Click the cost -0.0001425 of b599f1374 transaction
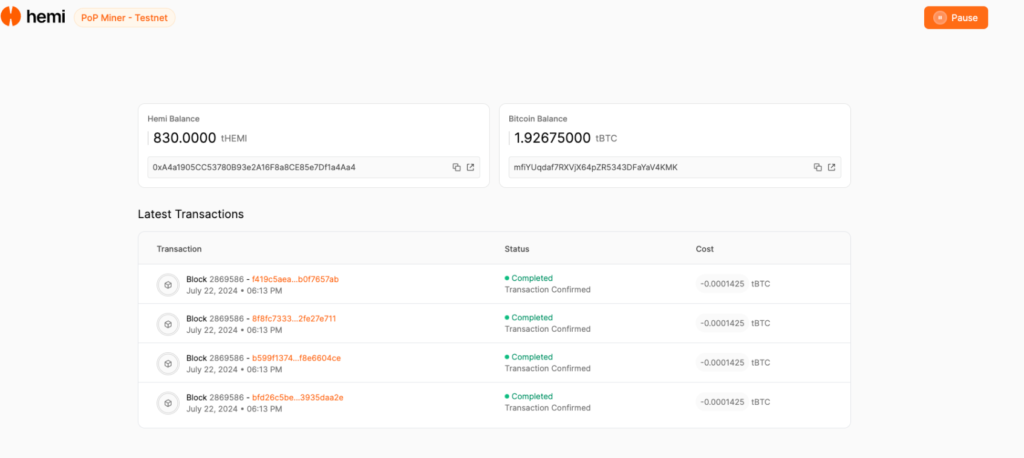 click(722, 363)
